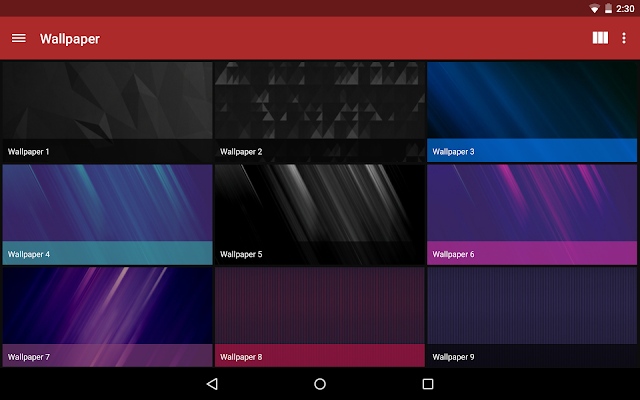
Task: Tap the battery status icon
Action: pyautogui.click(x=608, y=8)
